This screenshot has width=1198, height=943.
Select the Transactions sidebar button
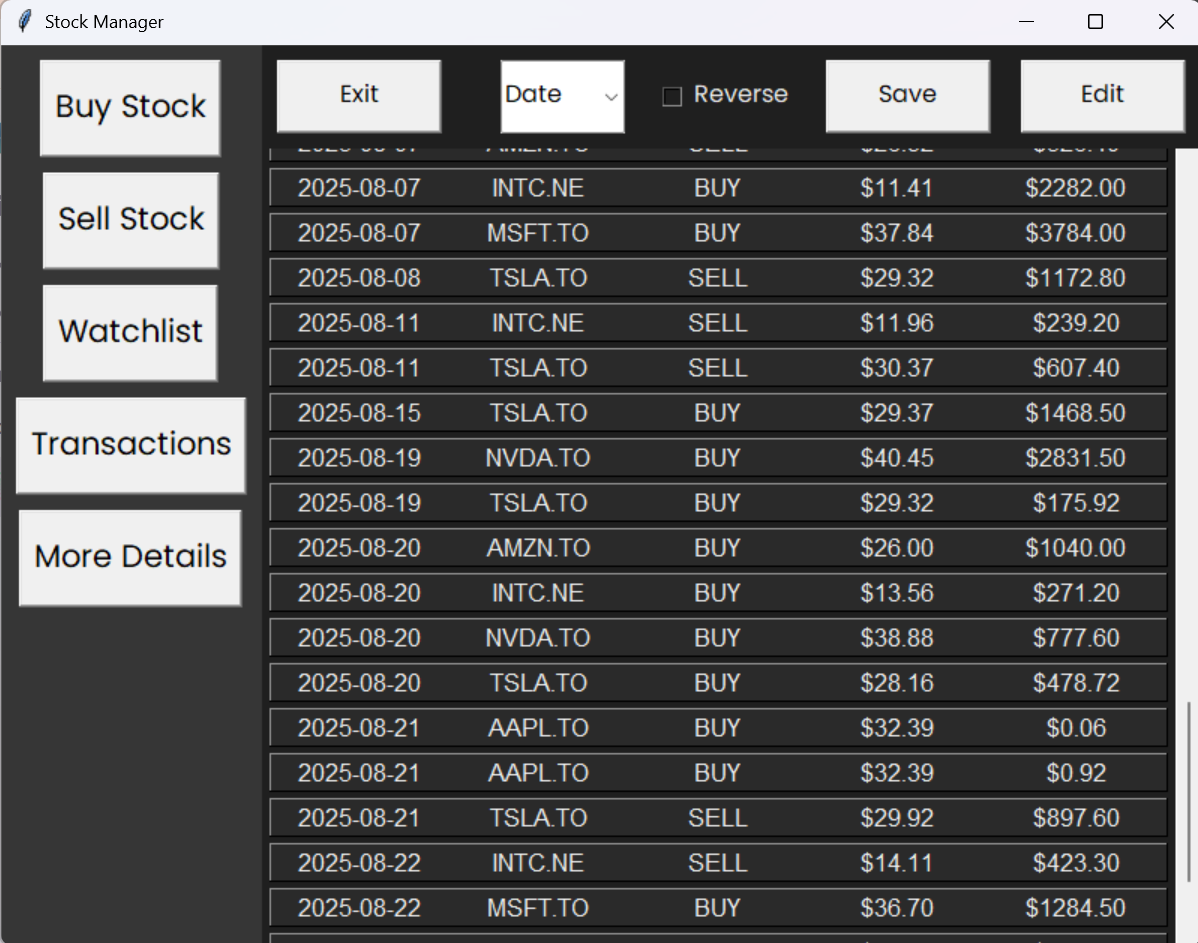pos(131,445)
